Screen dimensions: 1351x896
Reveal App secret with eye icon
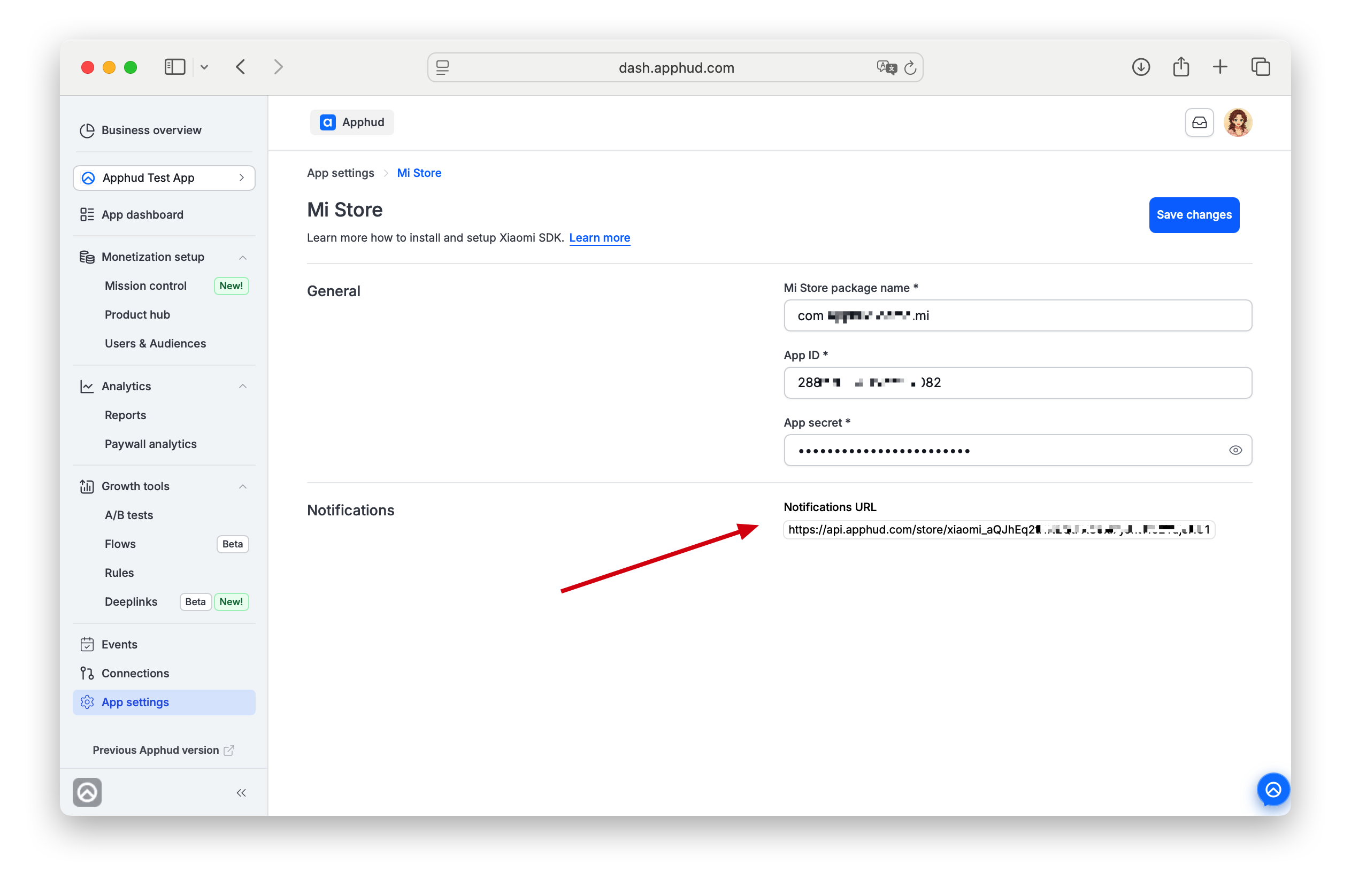pos(1235,450)
